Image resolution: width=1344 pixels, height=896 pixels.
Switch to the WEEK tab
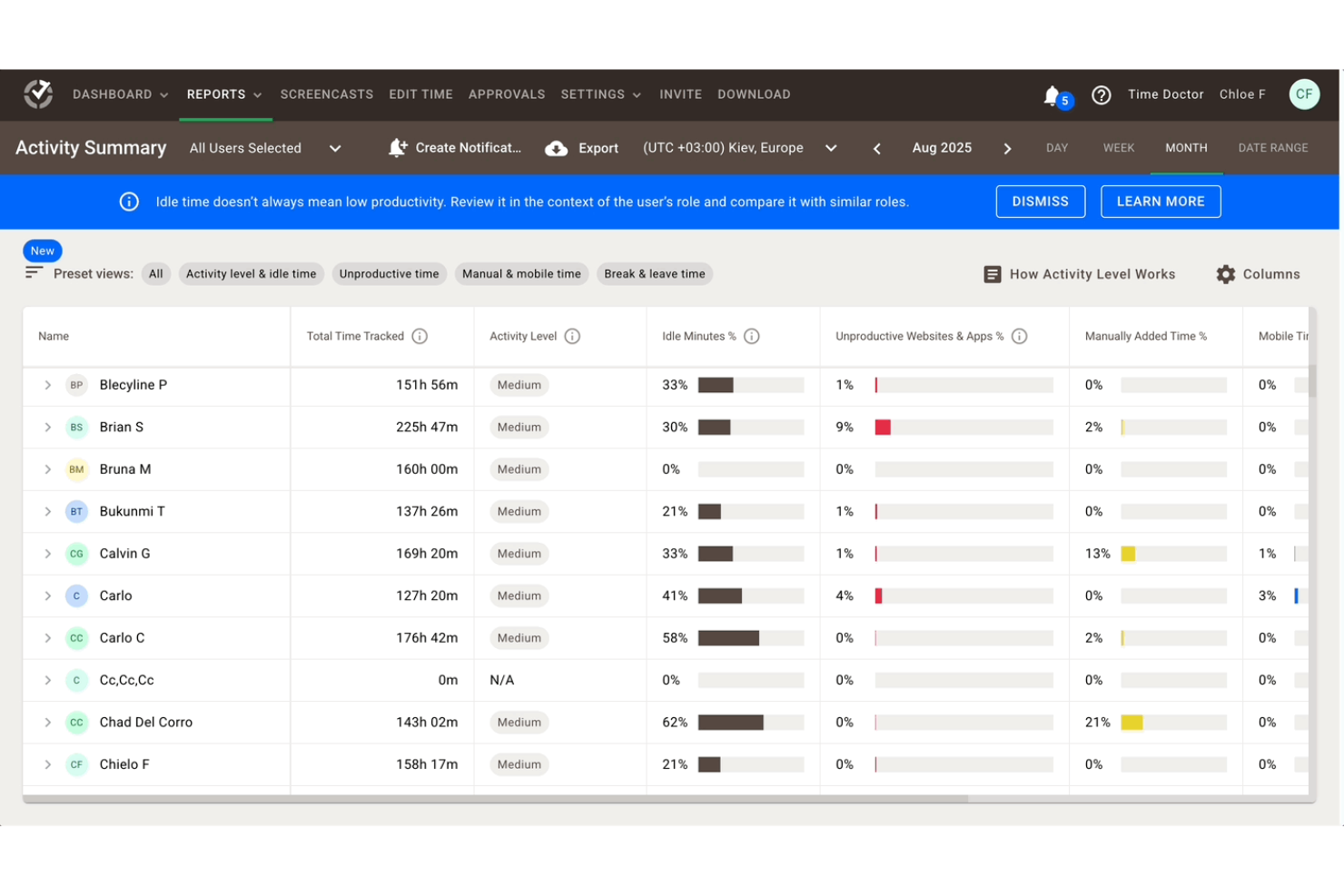[1119, 147]
